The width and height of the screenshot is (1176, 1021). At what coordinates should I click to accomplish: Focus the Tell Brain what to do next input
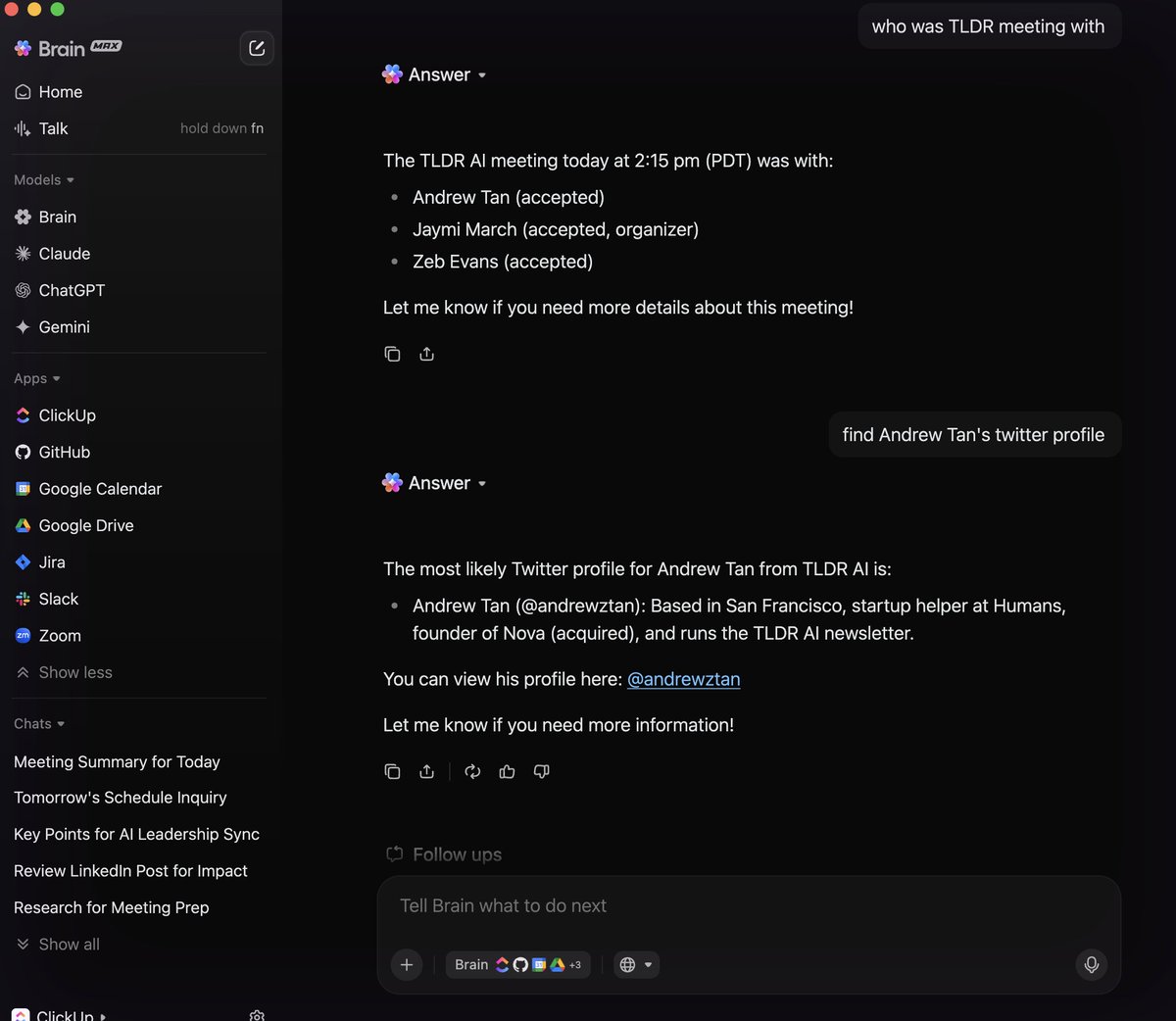(x=749, y=906)
